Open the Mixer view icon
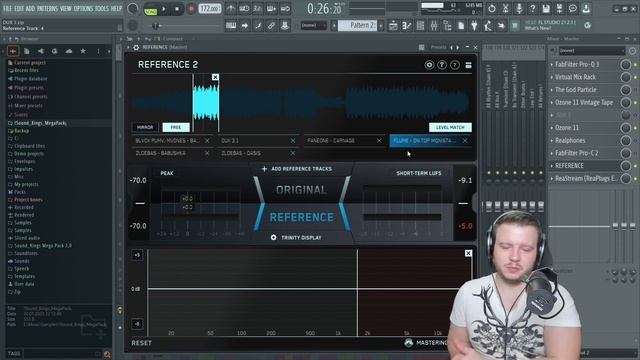 tap(434, 26)
